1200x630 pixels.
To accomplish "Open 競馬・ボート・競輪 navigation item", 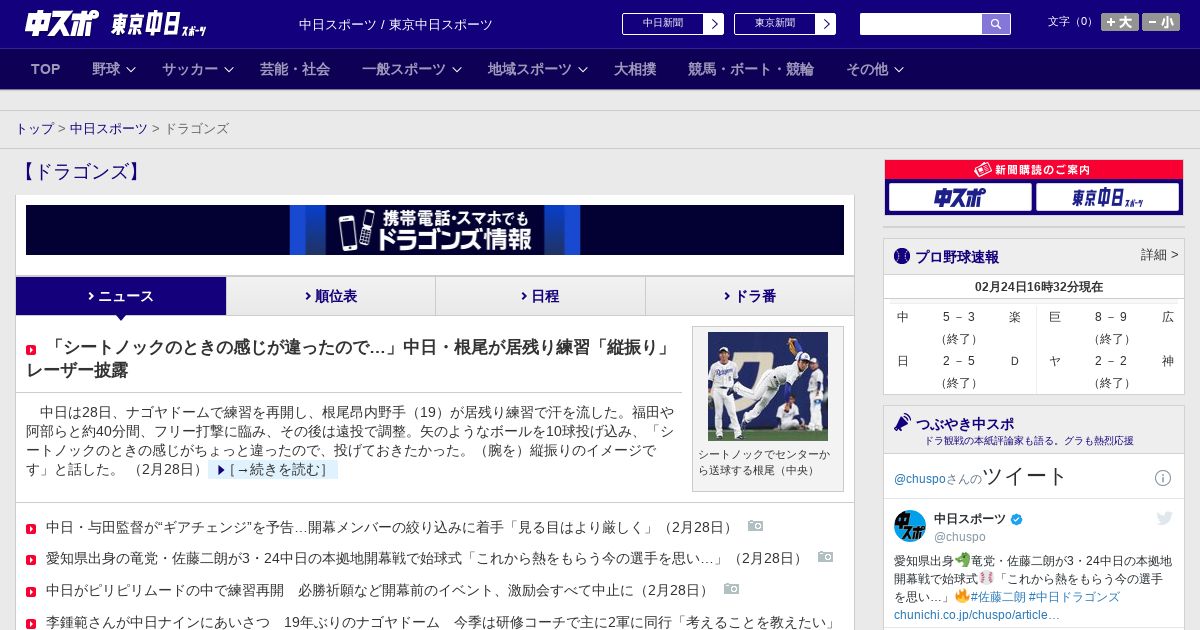I will click(x=750, y=69).
